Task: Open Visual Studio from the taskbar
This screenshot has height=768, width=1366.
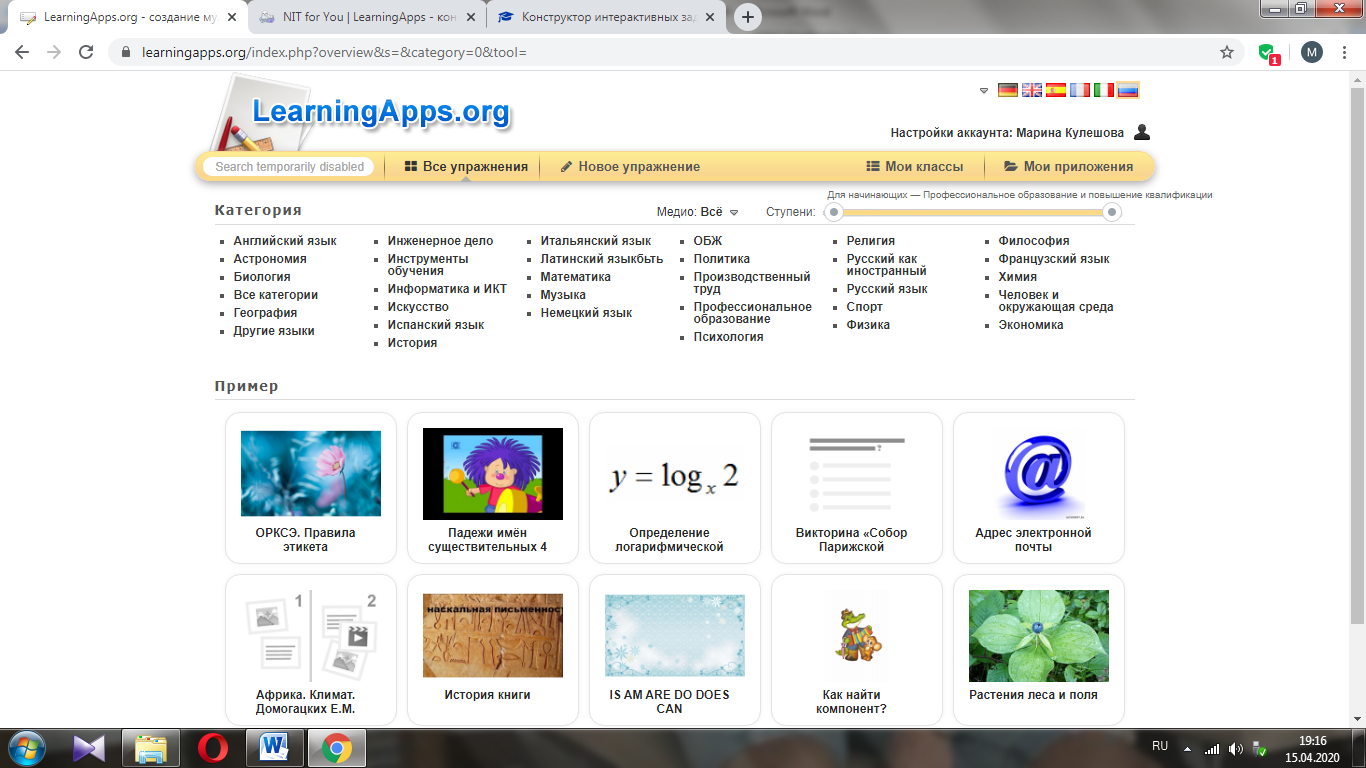Action: point(89,748)
